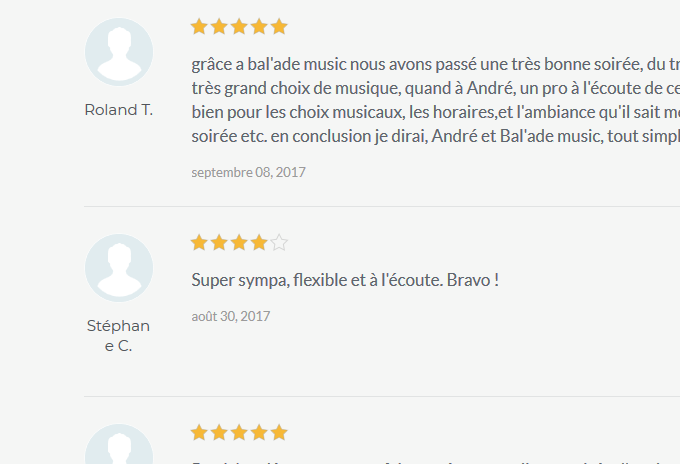Click Roland T.'s profile avatar

pos(119,52)
